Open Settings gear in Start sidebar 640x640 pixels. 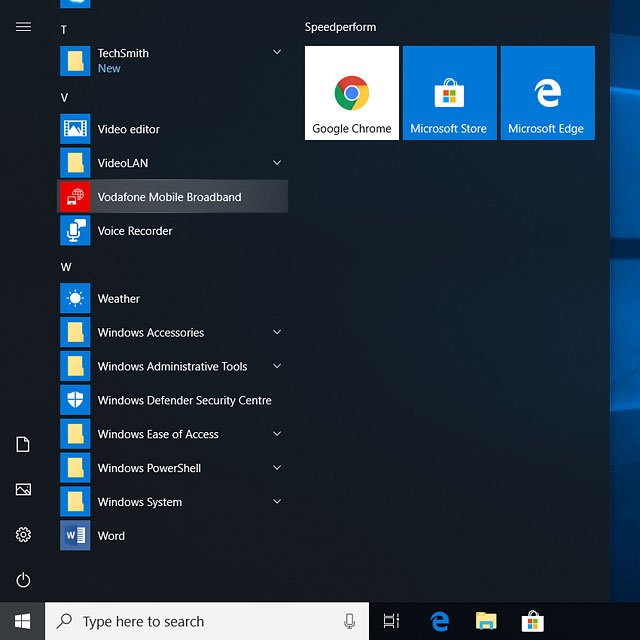point(23,535)
